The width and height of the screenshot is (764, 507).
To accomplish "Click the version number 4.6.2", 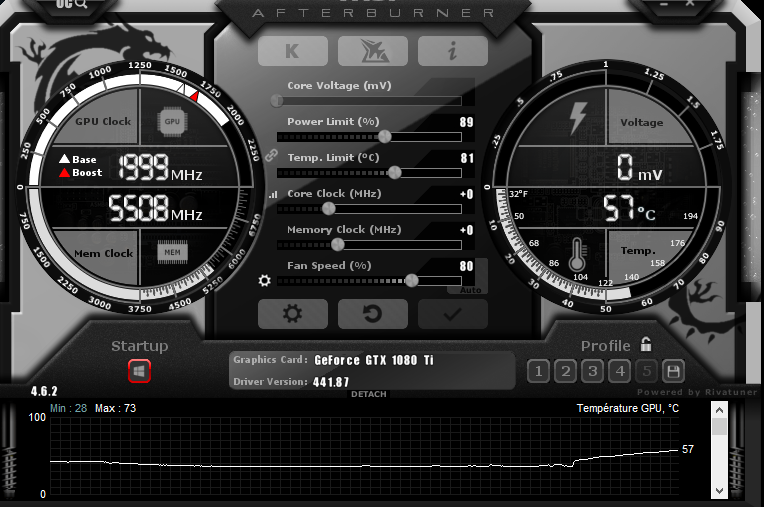I will tap(44, 391).
